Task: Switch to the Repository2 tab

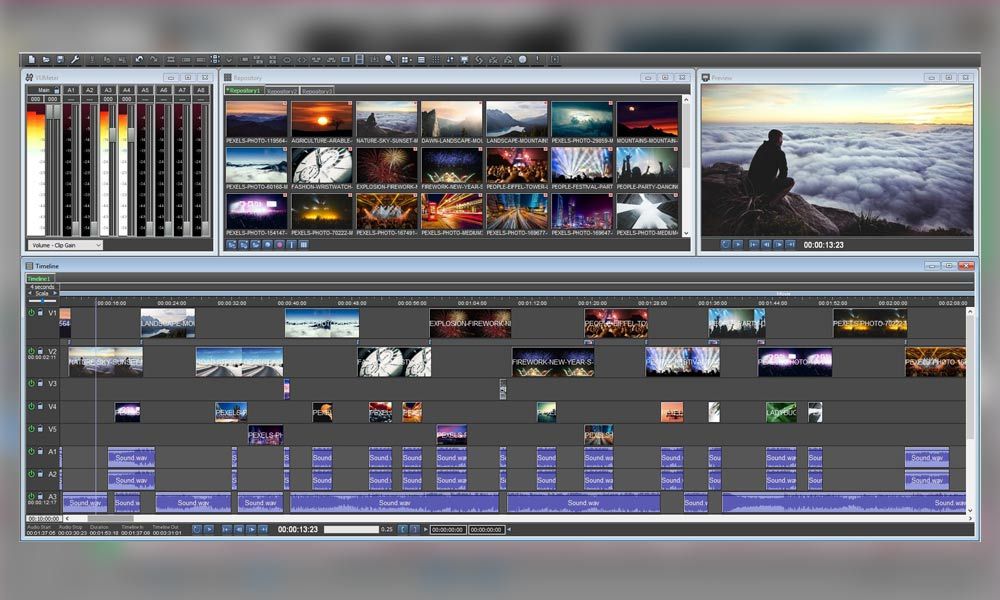Action: pyautogui.click(x=281, y=91)
